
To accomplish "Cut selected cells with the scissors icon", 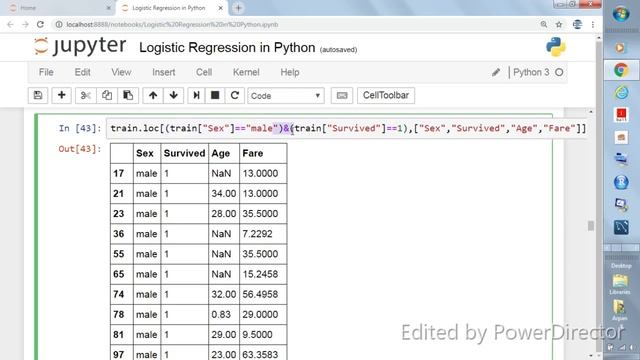I will (85, 96).
